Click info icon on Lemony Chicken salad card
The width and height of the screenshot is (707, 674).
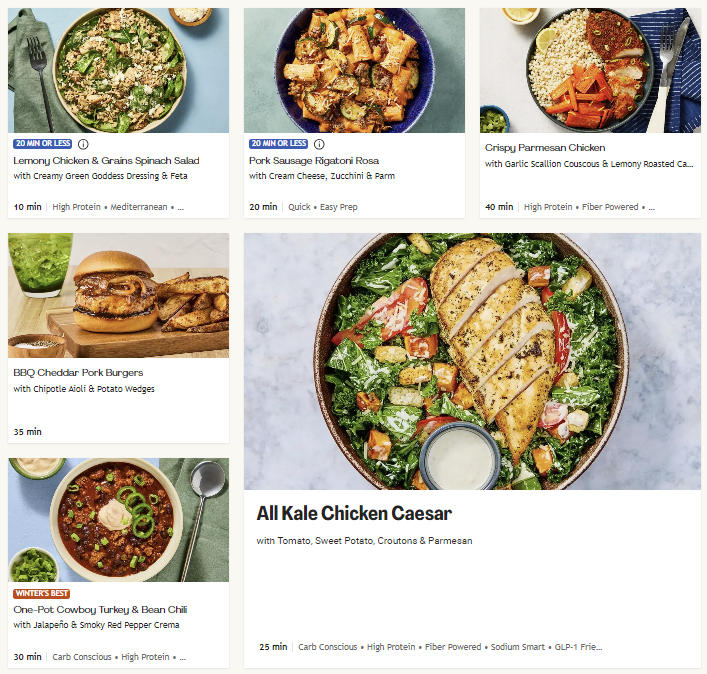tap(83, 144)
